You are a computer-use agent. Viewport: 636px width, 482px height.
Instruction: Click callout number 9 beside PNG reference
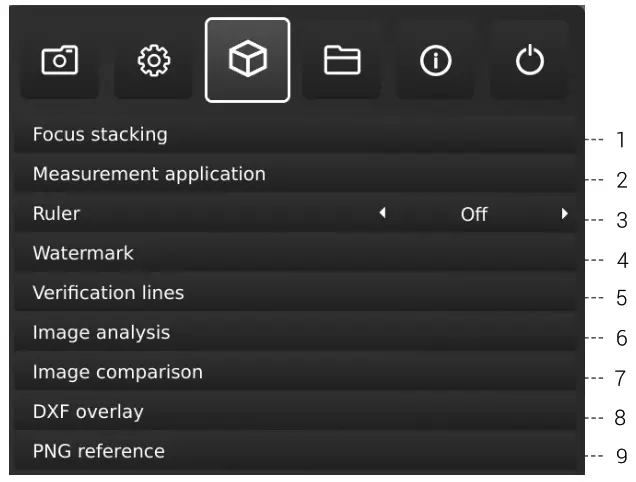[x=620, y=457]
